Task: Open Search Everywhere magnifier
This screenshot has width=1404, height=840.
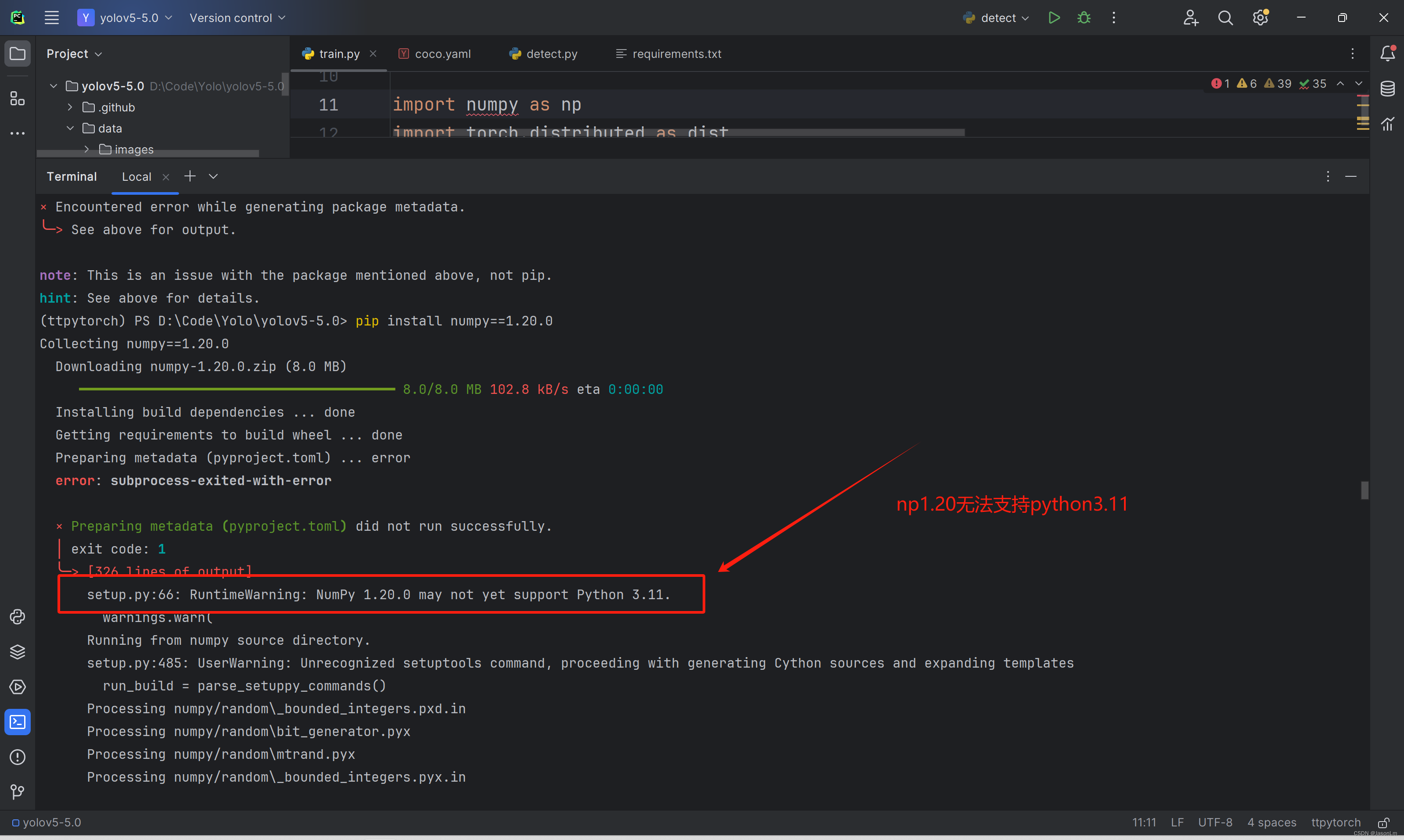Action: coord(1225,18)
